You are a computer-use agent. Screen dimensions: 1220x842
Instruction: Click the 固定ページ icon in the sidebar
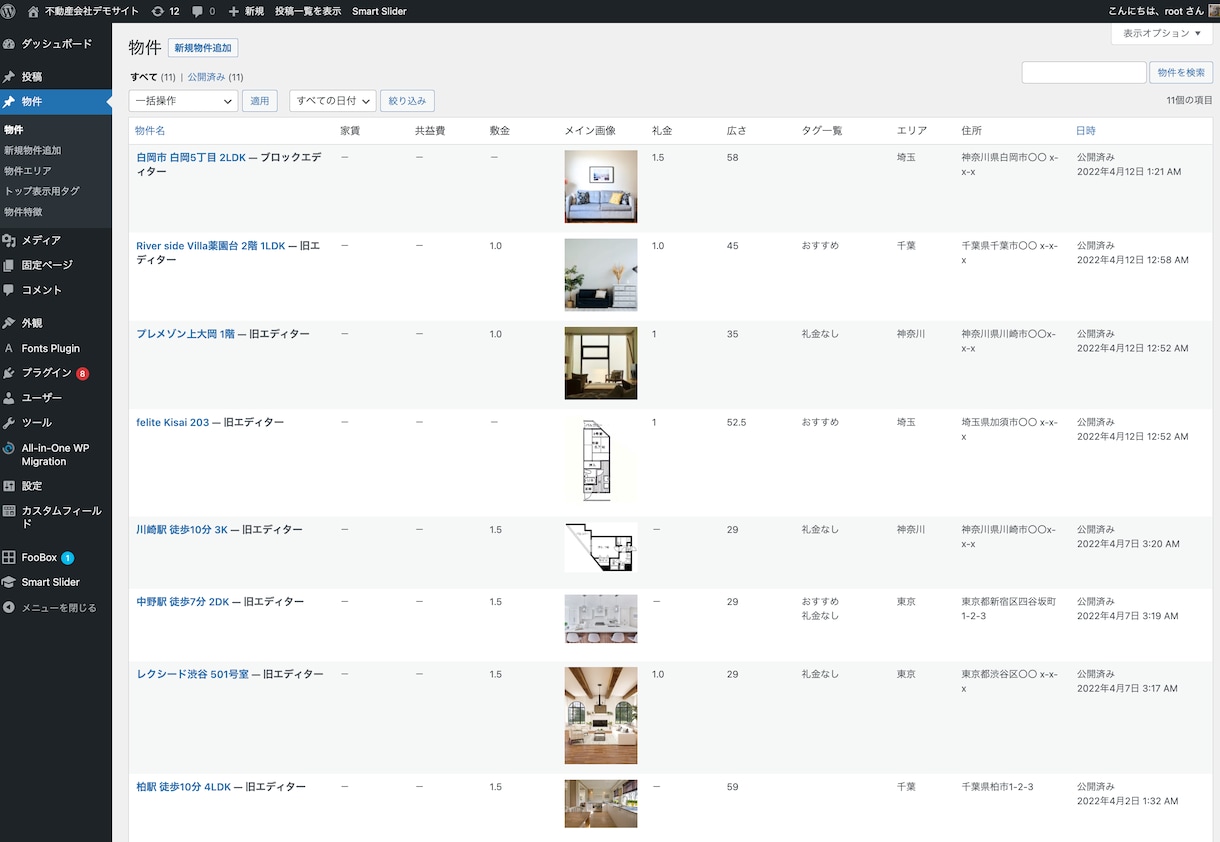pos(10,265)
